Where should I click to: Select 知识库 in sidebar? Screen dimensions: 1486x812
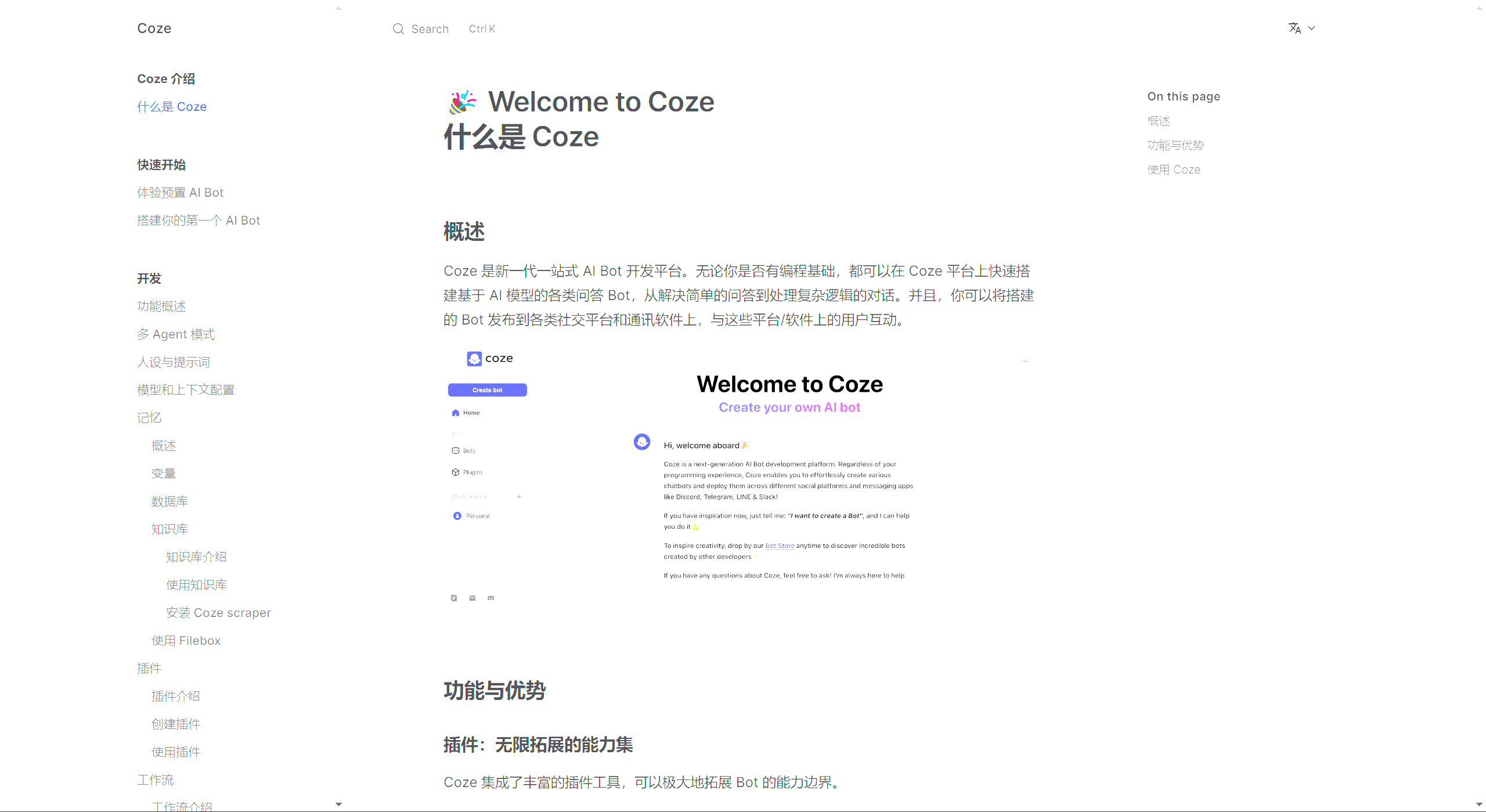[169, 529]
